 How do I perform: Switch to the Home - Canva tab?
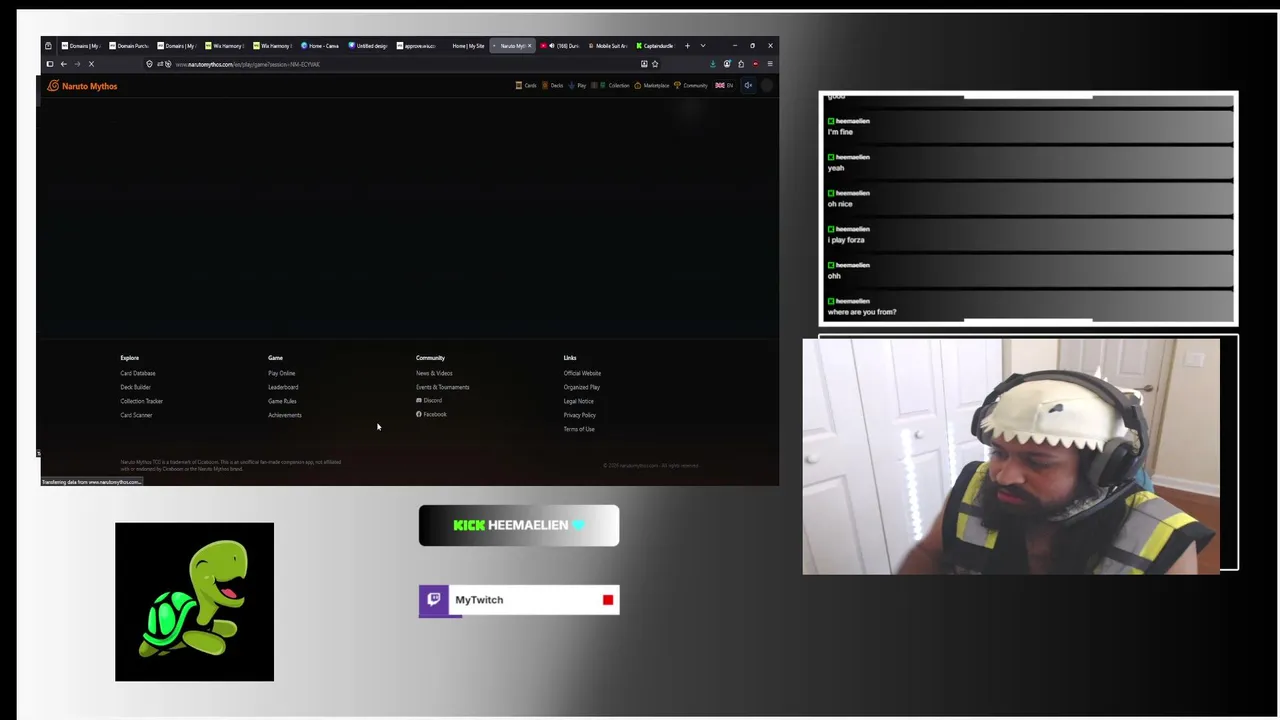(x=320, y=46)
